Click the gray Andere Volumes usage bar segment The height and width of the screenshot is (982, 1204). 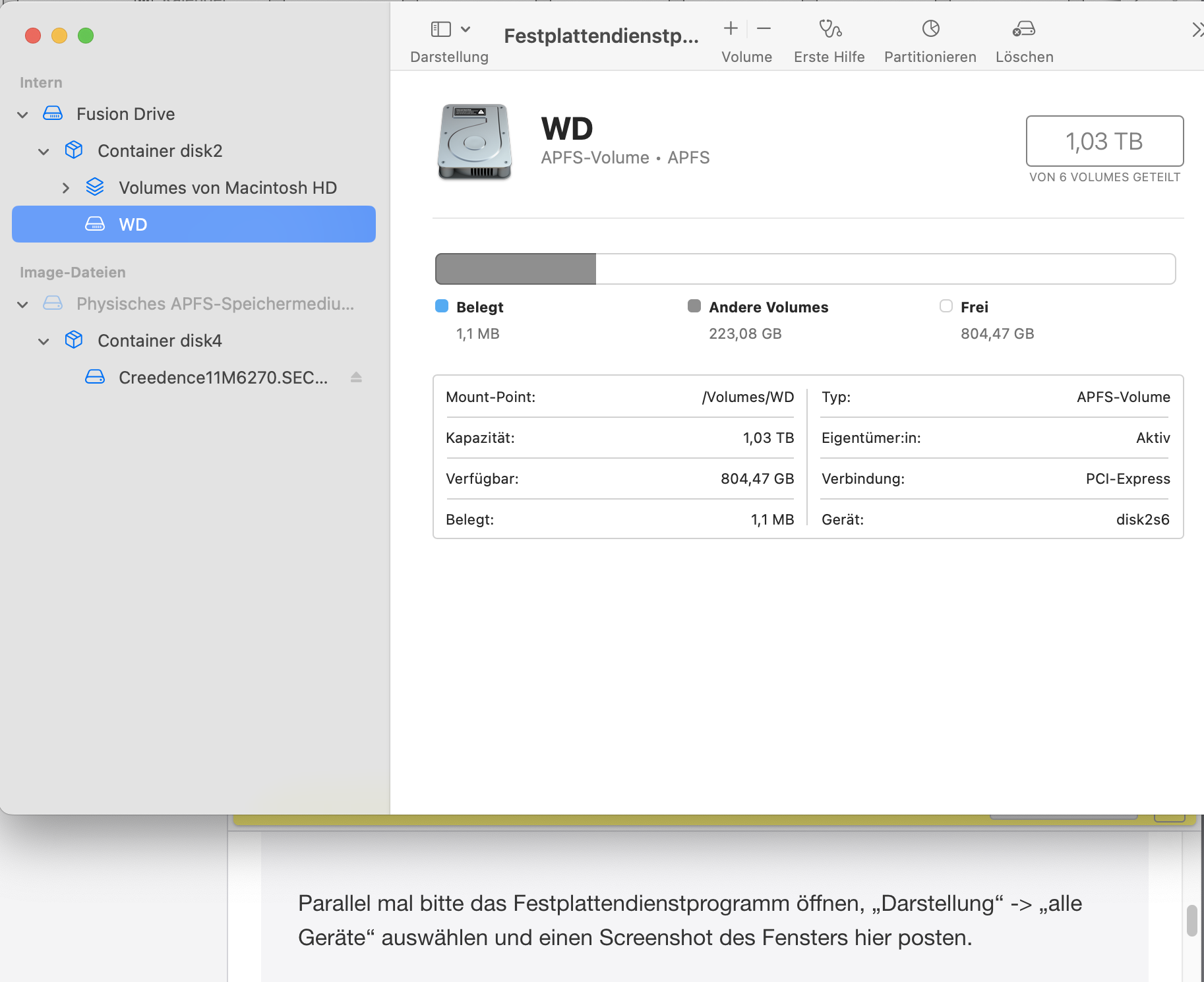pos(516,269)
